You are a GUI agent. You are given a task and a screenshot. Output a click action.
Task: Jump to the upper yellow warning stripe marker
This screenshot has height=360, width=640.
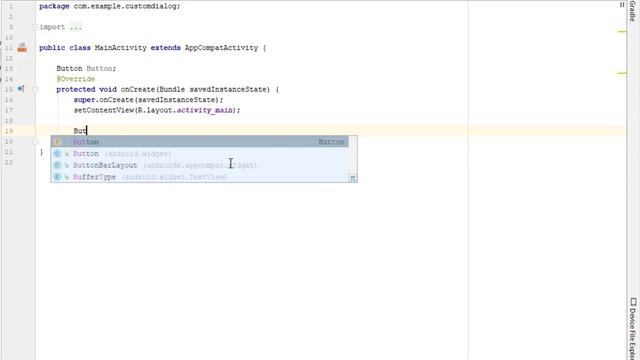[622, 31]
